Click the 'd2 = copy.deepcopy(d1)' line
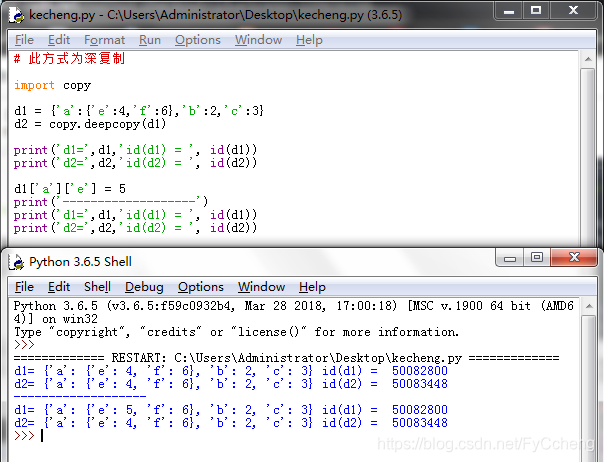Viewport: 604px width, 462px height. click(90, 124)
